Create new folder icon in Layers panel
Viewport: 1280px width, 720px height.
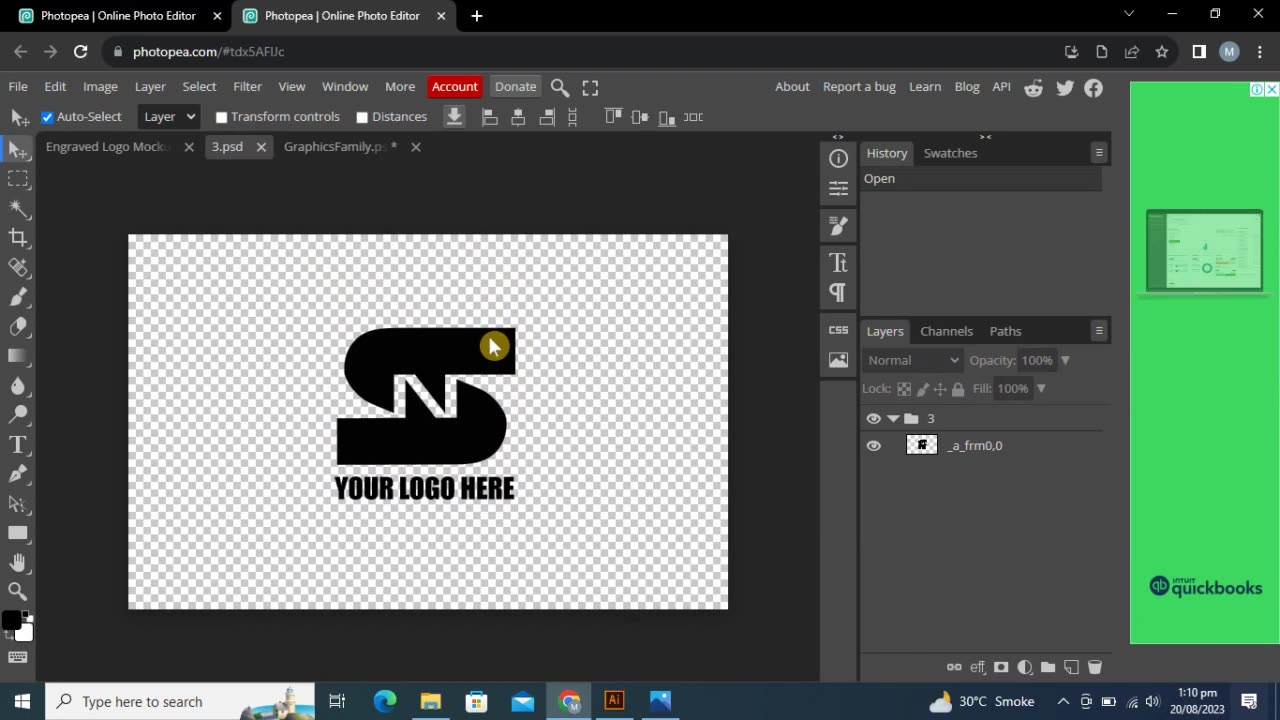pos(1048,667)
